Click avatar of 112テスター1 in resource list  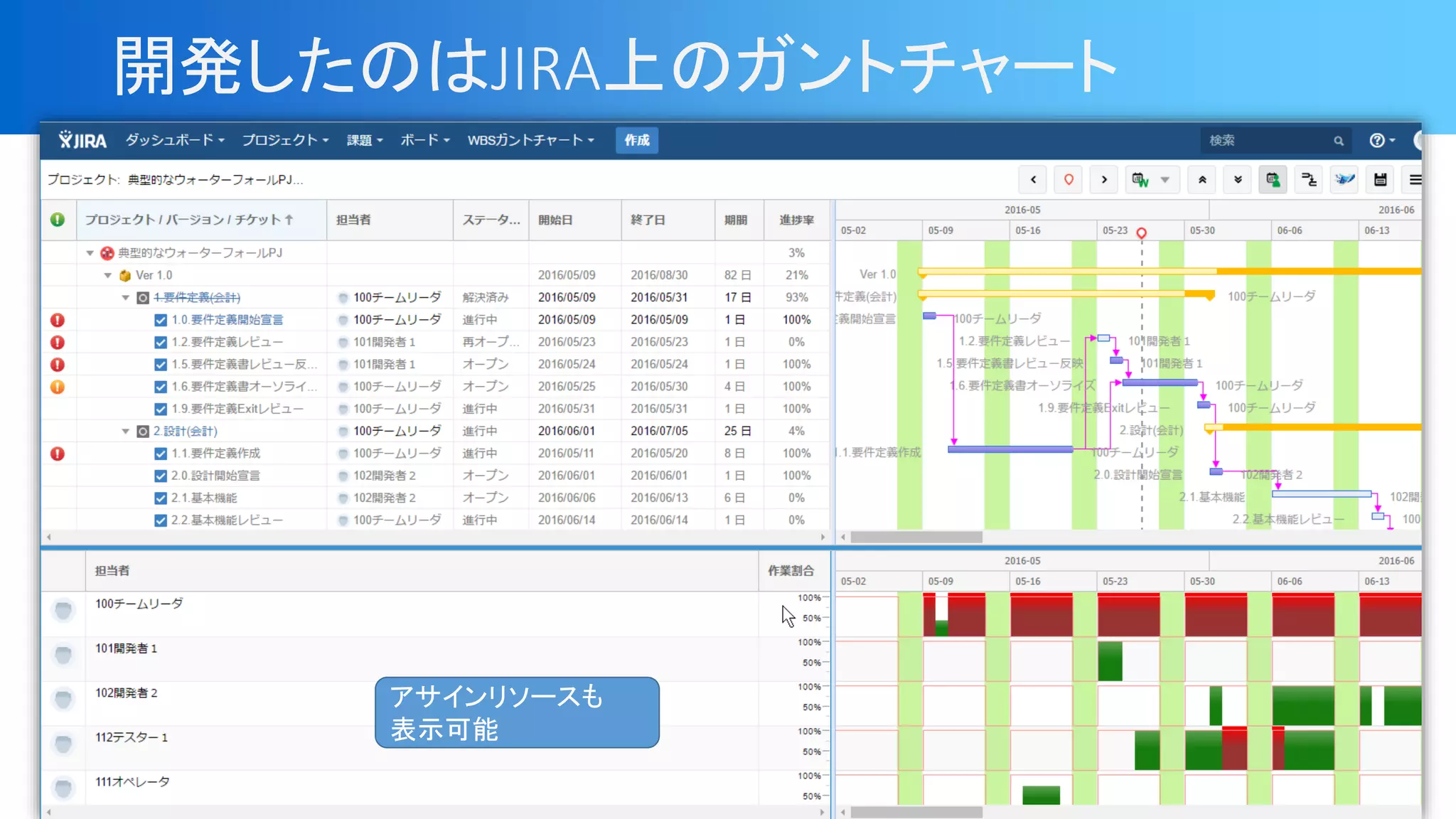pos(63,744)
